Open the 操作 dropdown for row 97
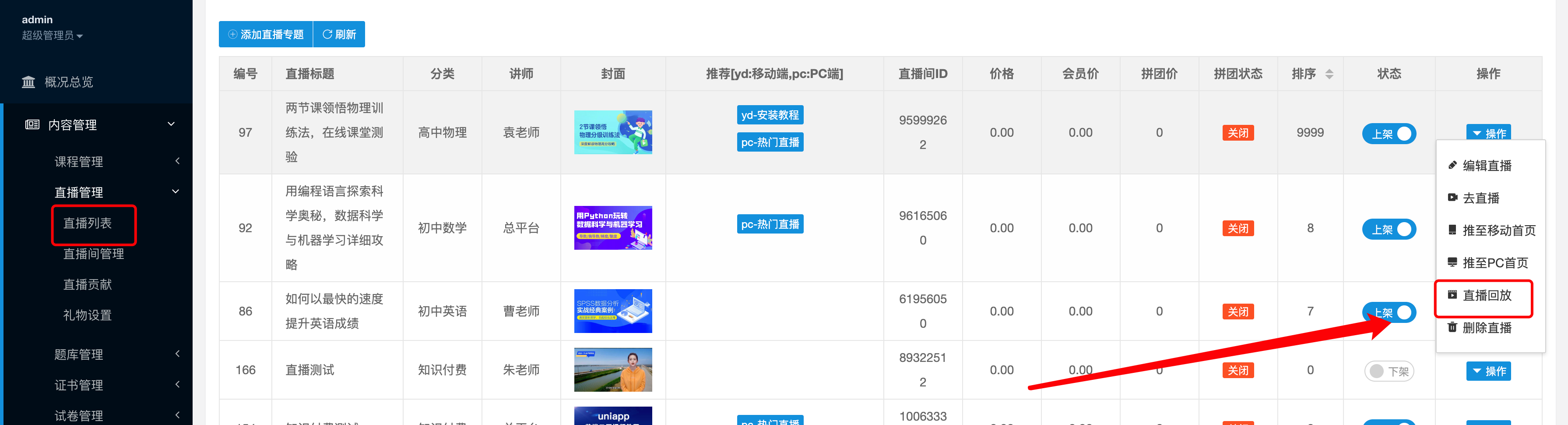 point(1488,133)
